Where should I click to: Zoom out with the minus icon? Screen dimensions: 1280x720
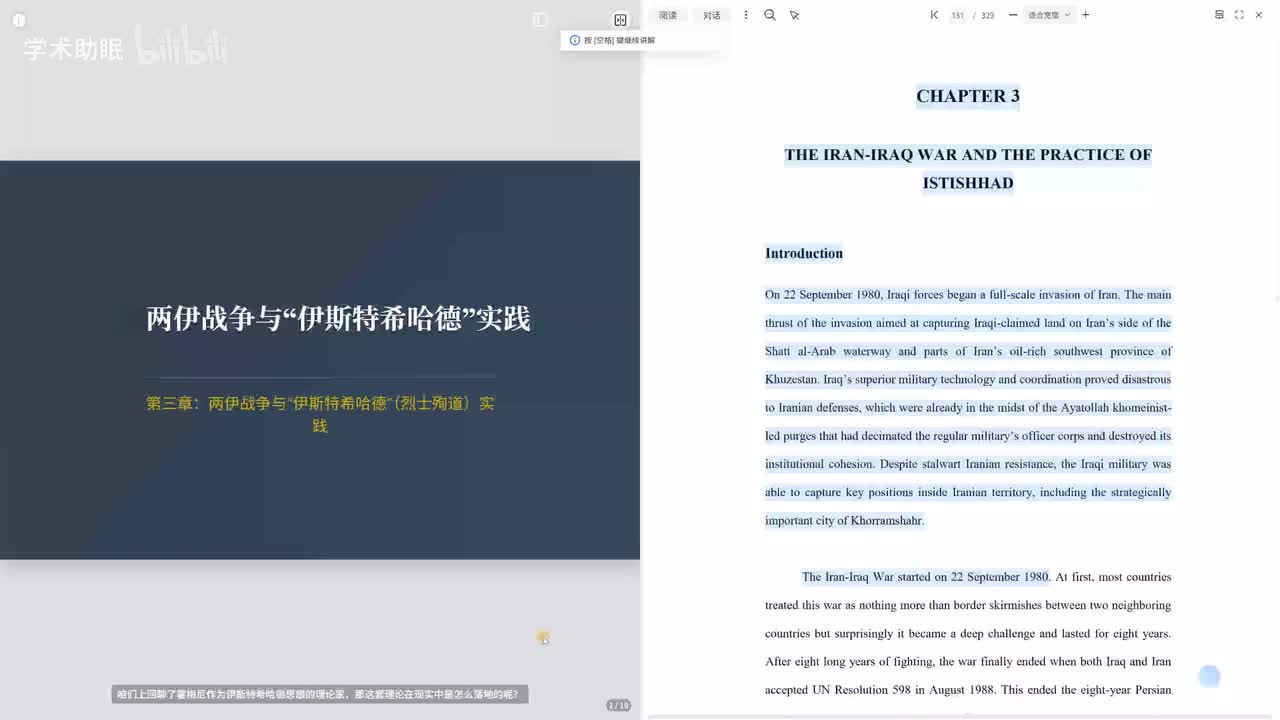coord(1013,15)
